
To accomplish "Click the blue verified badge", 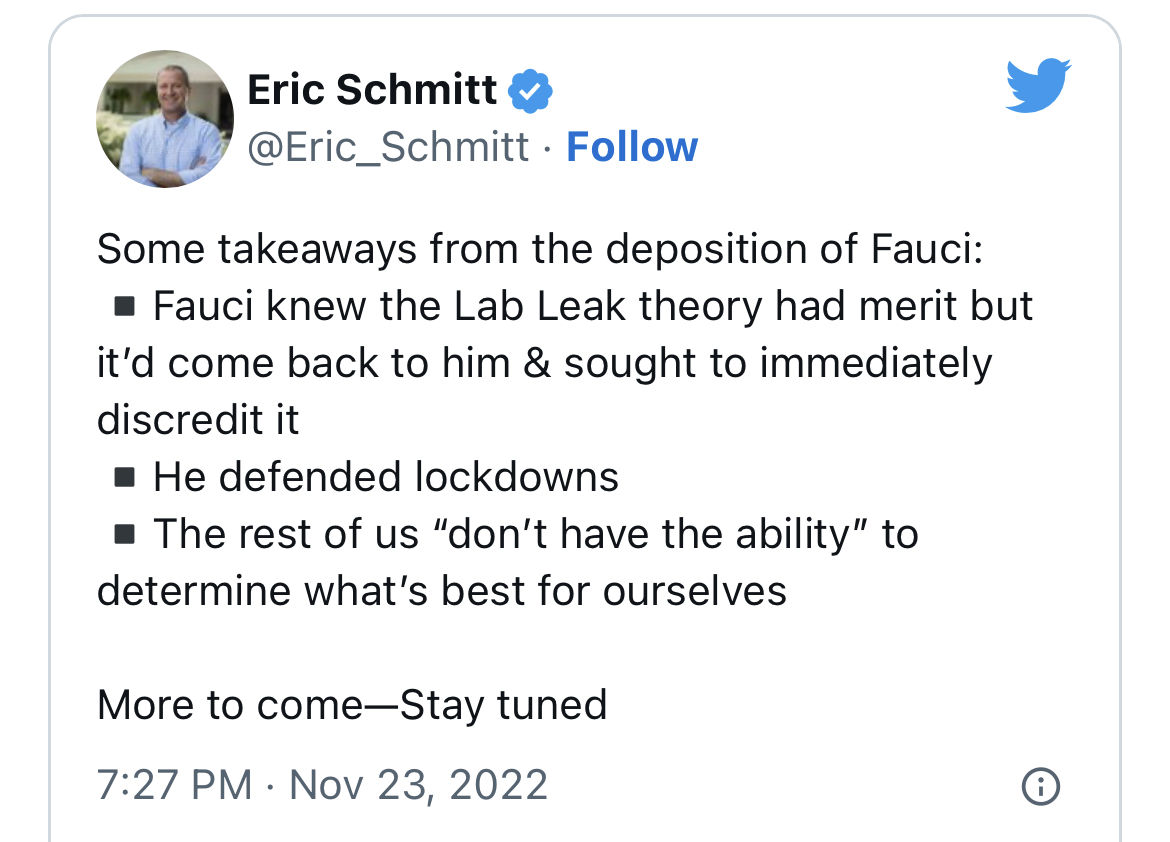I will point(530,91).
